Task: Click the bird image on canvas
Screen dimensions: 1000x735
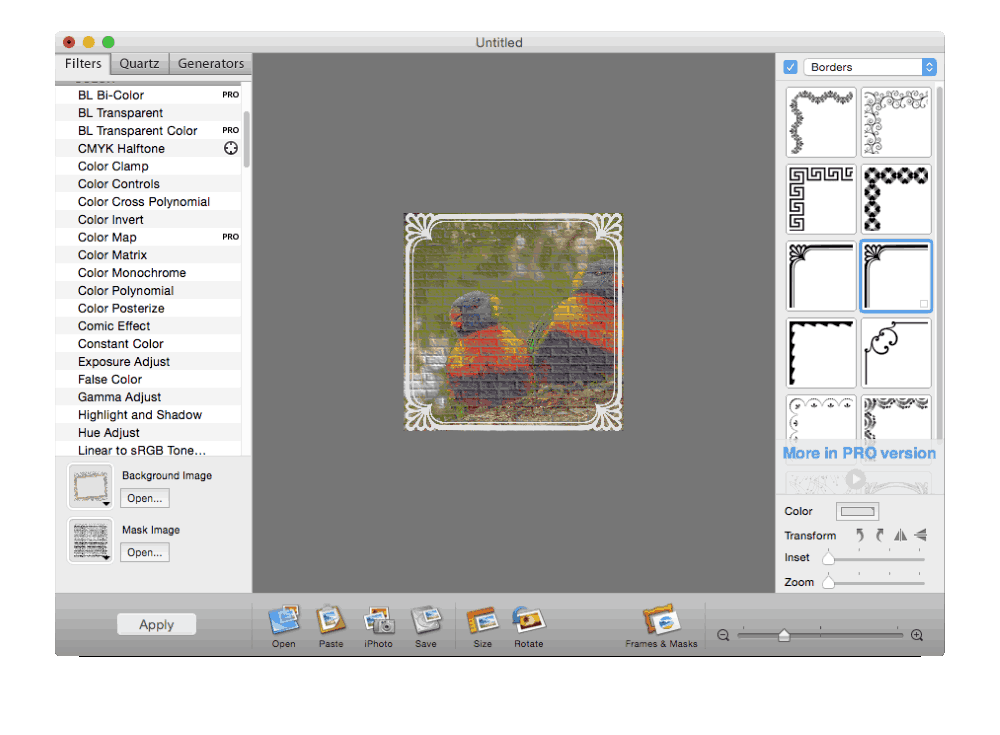Action: (513, 322)
